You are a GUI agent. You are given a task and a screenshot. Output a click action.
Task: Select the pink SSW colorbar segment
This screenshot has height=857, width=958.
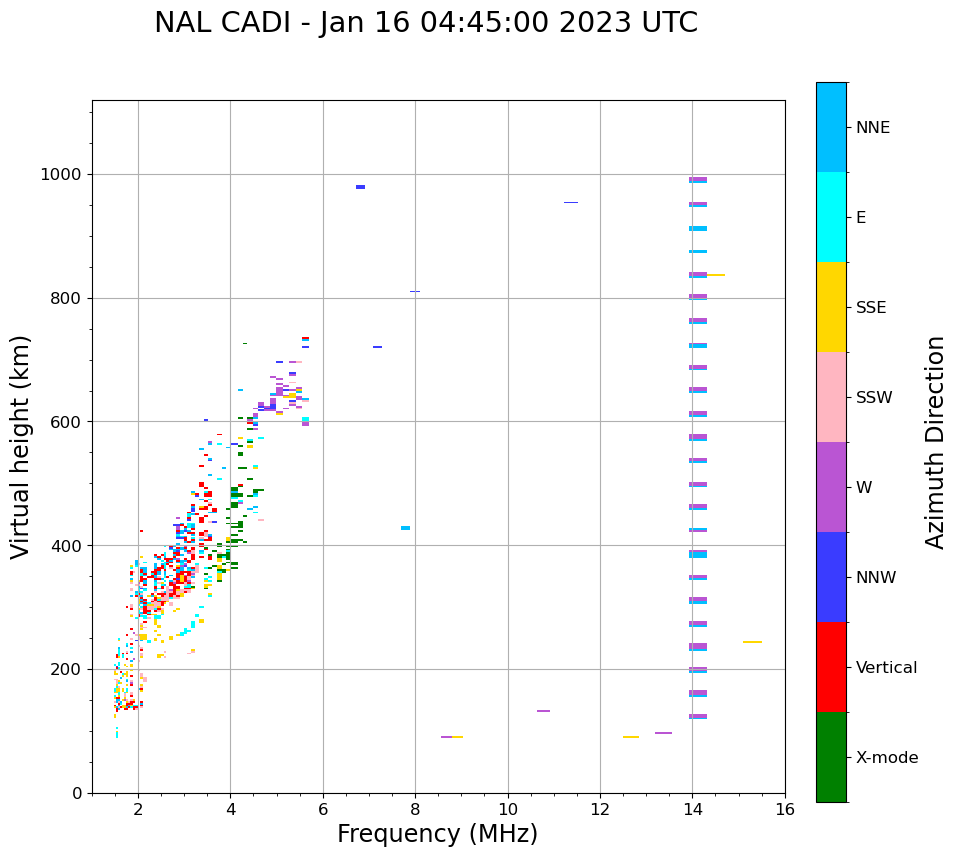pyautogui.click(x=831, y=397)
